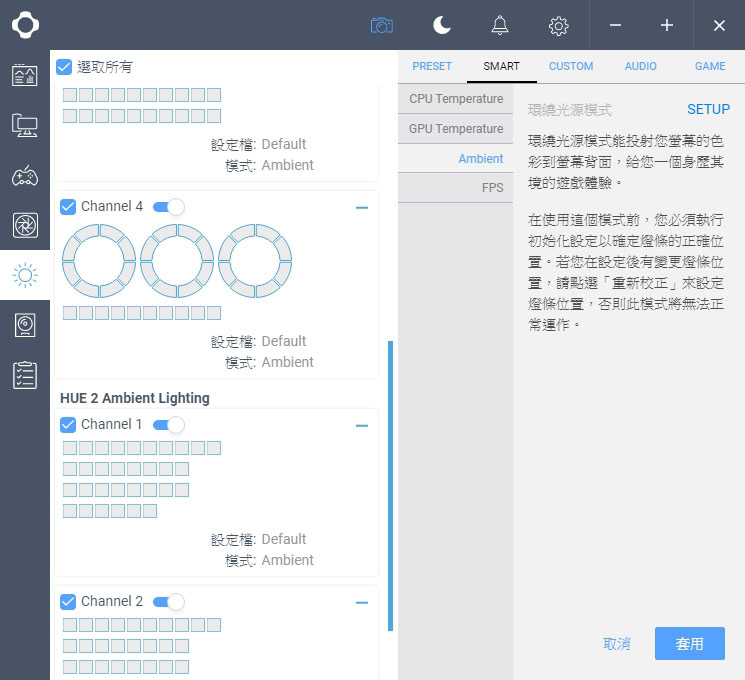Turn off the Channel 2 toggle switch

tap(169, 602)
